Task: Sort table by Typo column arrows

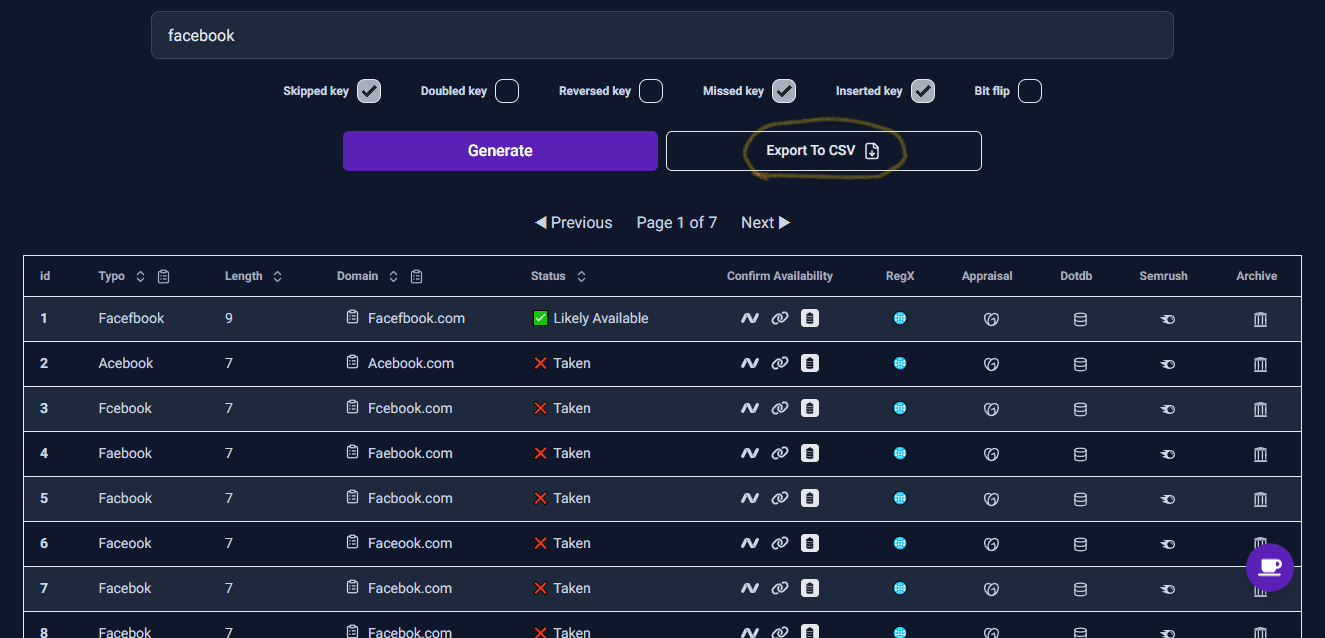Action: coord(140,276)
